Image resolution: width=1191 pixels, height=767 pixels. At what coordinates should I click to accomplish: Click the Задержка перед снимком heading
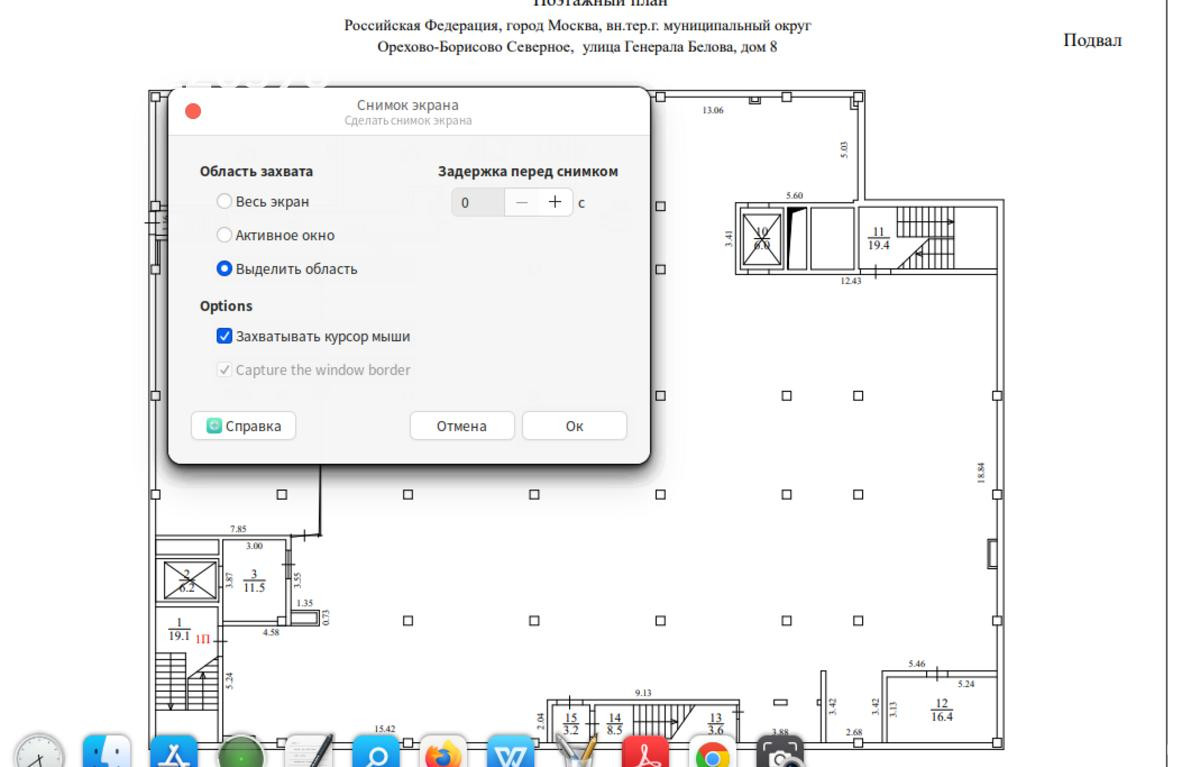(528, 171)
